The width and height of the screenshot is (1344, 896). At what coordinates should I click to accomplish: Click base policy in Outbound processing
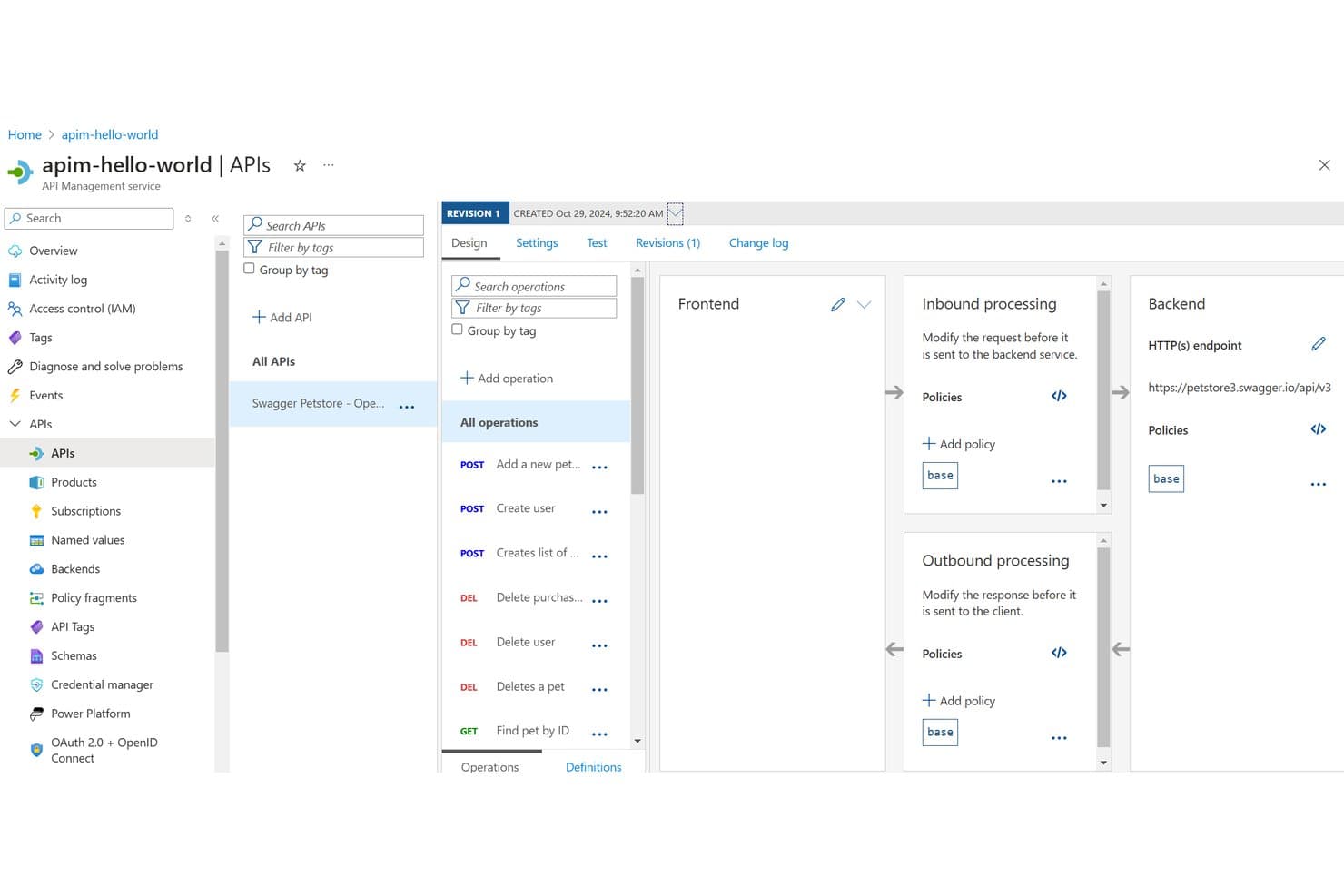point(940,732)
